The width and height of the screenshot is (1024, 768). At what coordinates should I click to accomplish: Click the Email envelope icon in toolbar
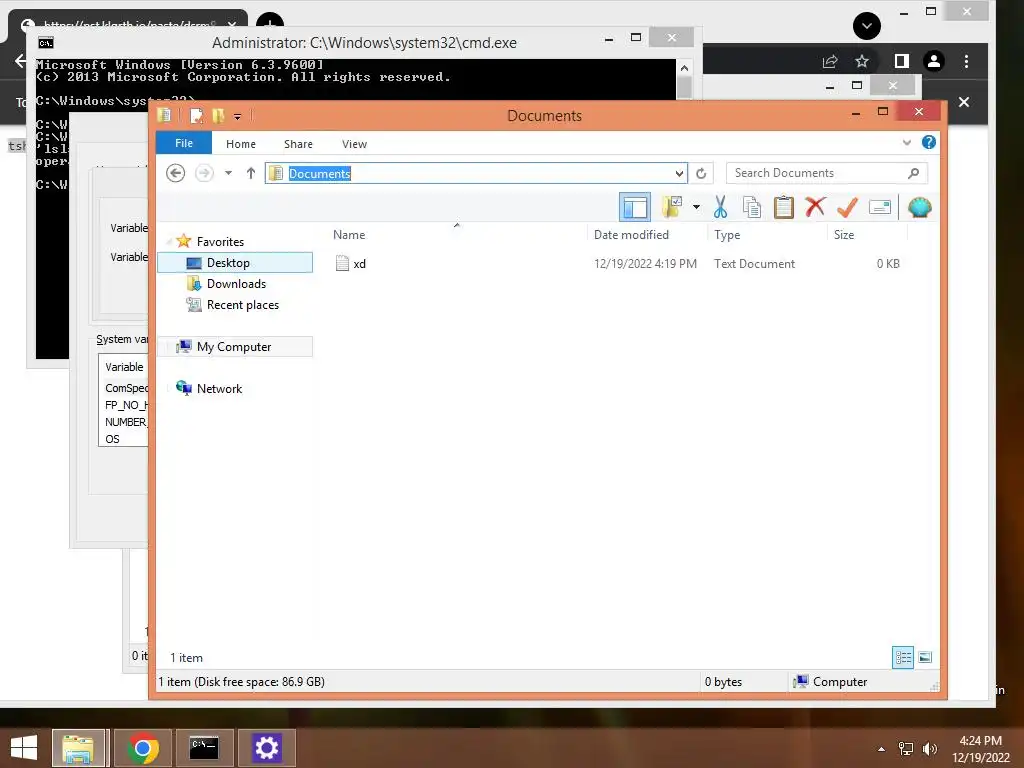880,208
